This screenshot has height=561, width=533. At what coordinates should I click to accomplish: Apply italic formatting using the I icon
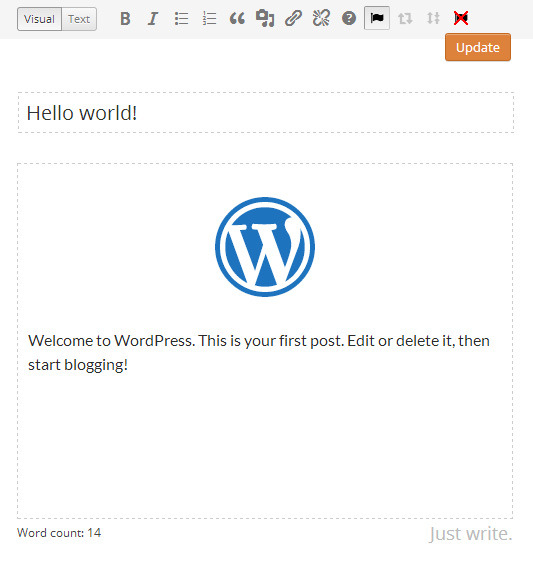(x=153, y=19)
